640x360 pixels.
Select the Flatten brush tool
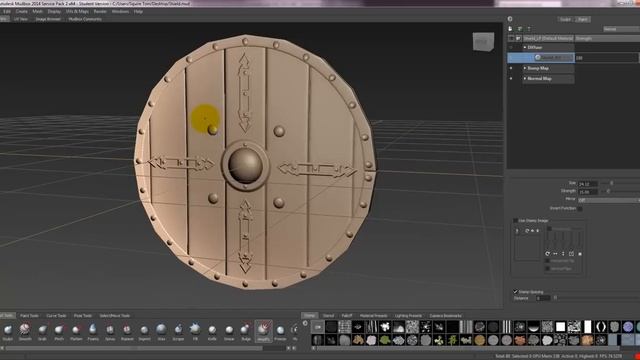pos(76,330)
